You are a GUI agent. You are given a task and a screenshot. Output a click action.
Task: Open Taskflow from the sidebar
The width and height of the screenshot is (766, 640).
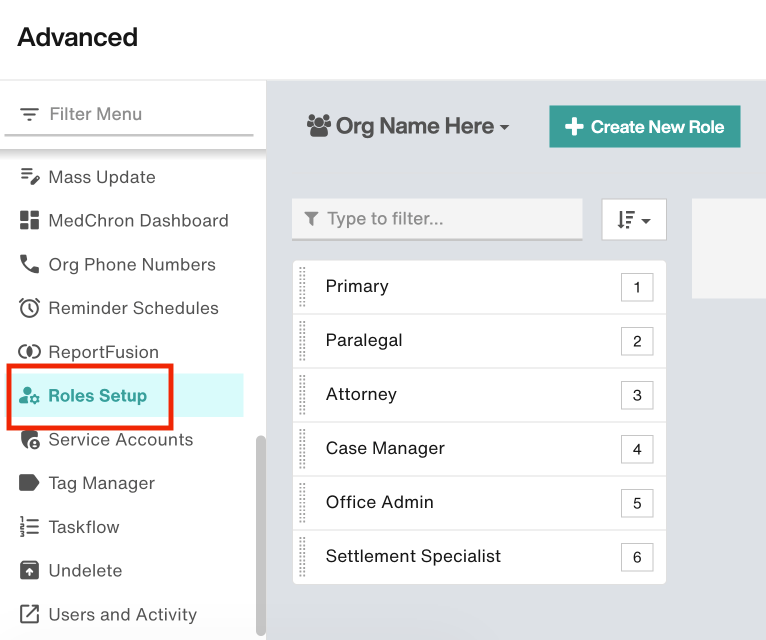pyautogui.click(x=84, y=527)
